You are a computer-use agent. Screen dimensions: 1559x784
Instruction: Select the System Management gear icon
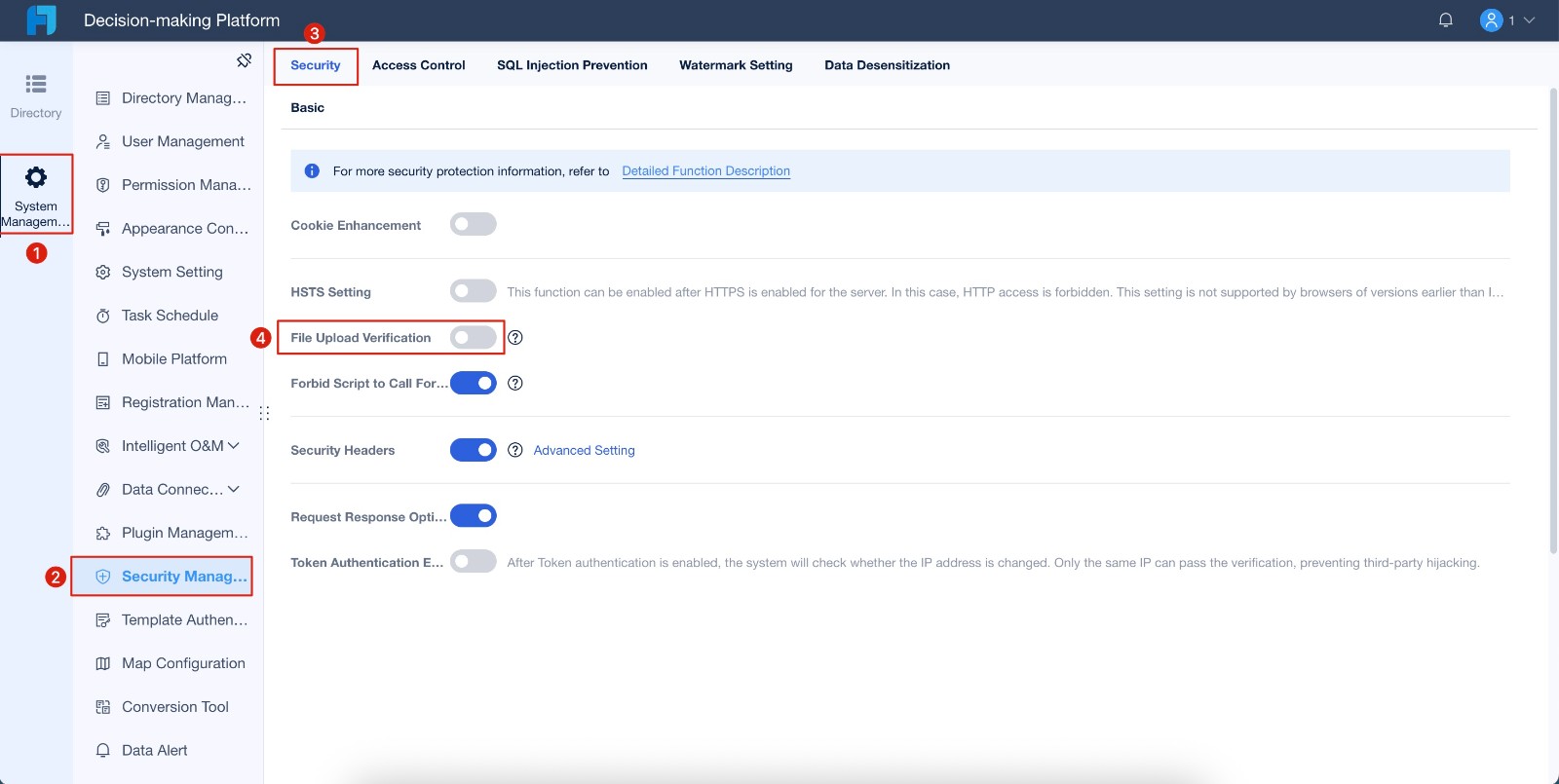[36, 177]
